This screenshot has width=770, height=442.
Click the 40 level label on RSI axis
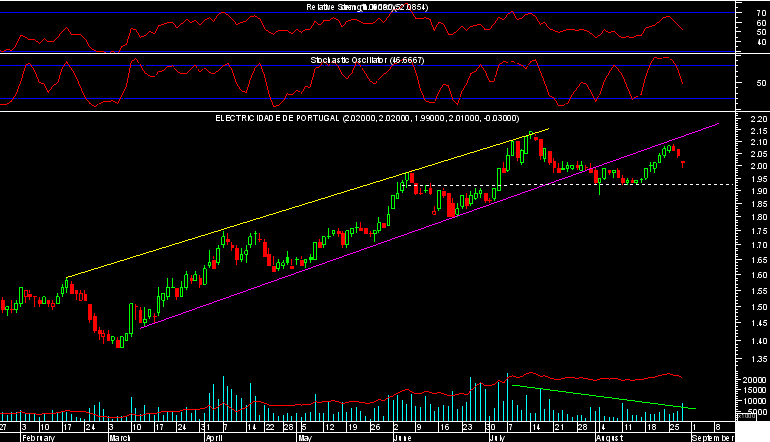(761, 42)
